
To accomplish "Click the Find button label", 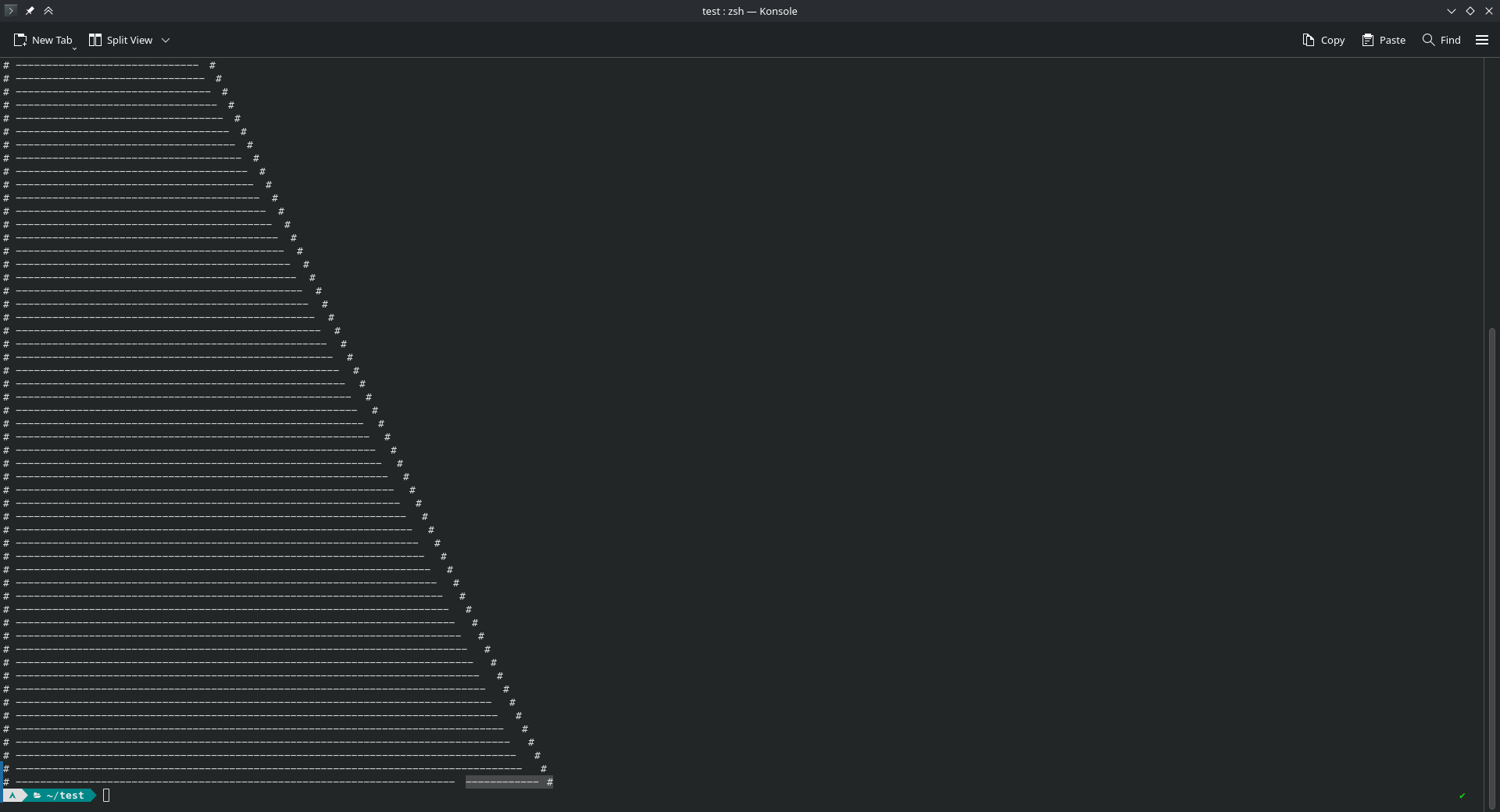I will tap(1451, 41).
